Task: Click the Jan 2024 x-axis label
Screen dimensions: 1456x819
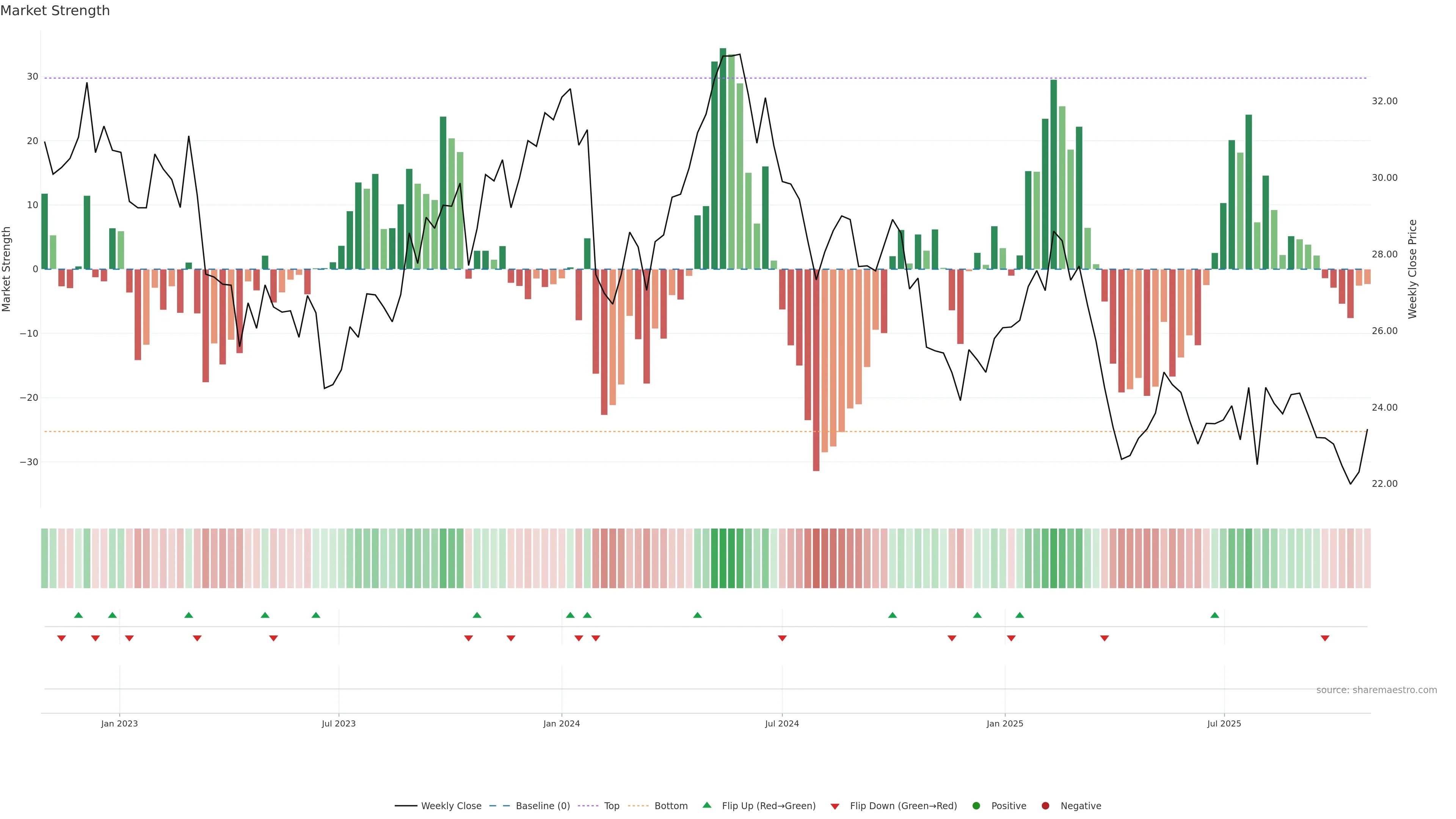Action: 561,723
